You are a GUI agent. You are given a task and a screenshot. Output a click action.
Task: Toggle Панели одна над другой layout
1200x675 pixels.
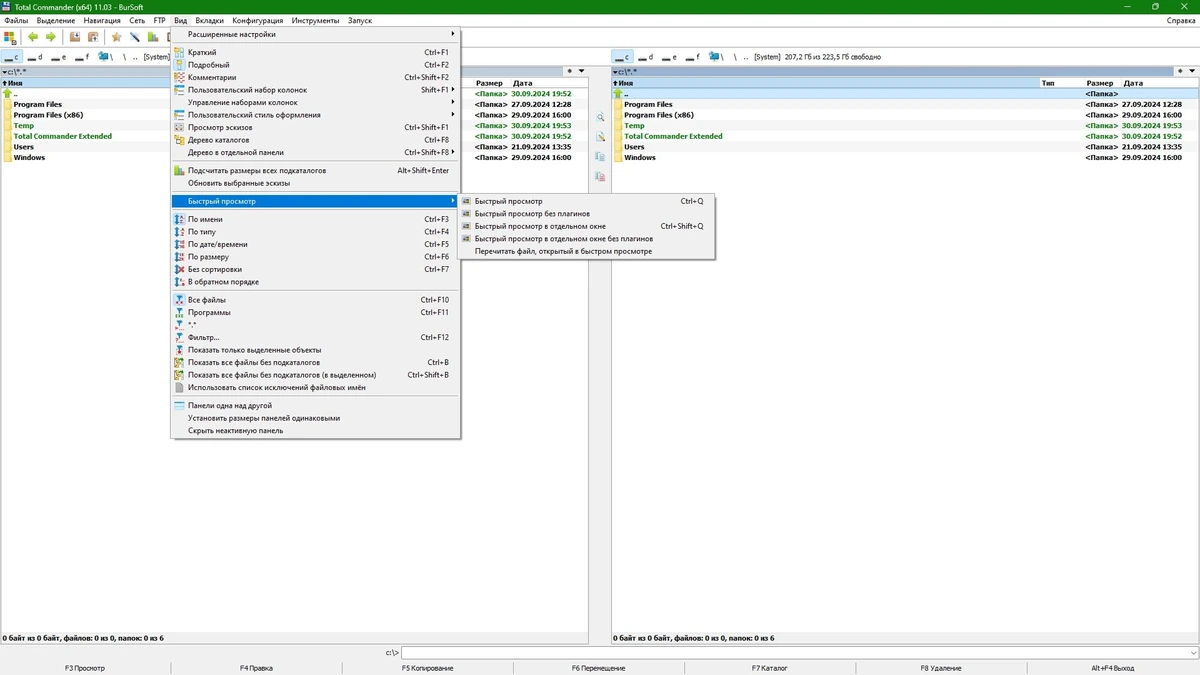coord(315,406)
